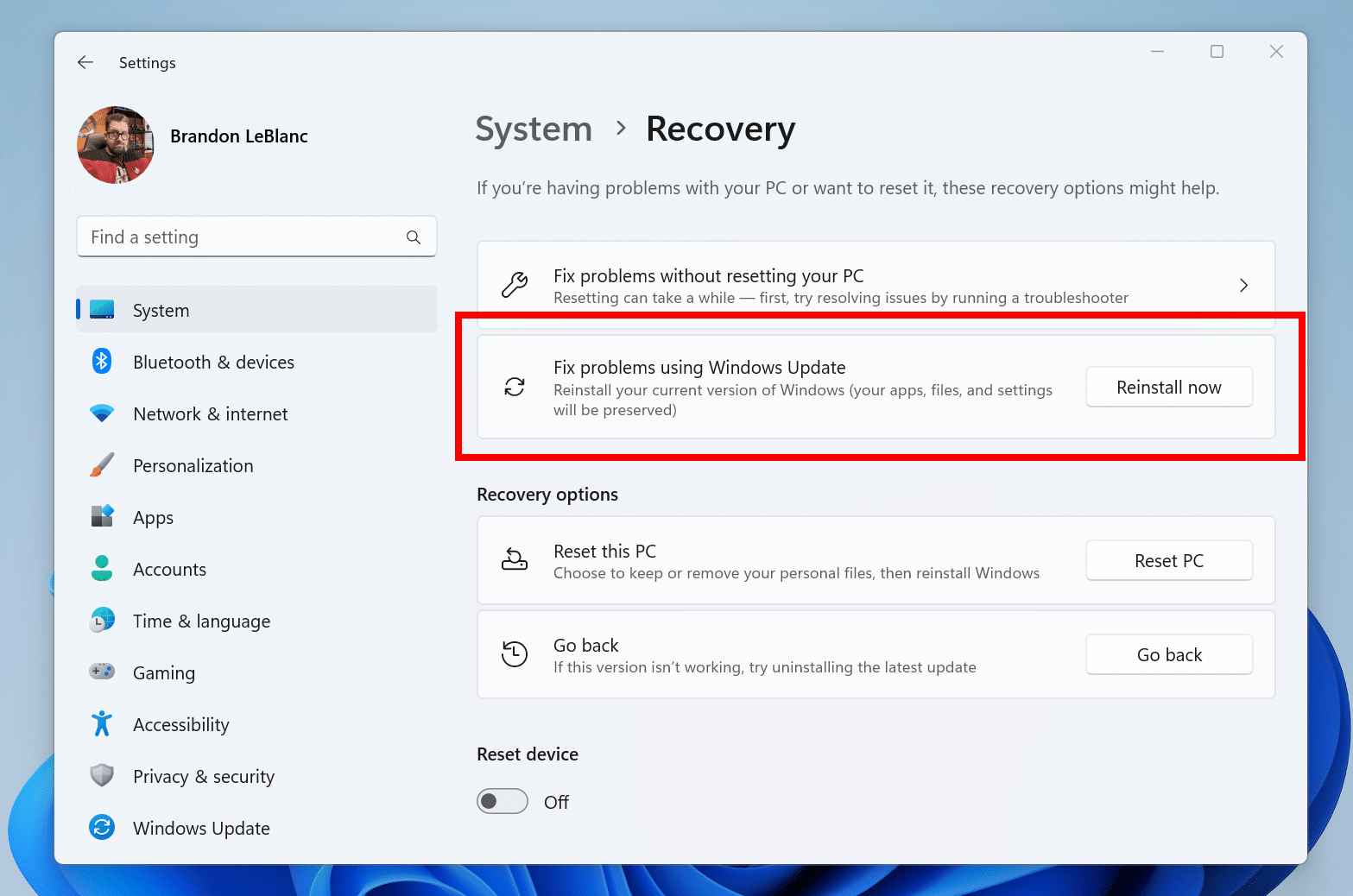Select the Bluetooth & devices icon
This screenshot has width=1353, height=896.
pos(102,362)
